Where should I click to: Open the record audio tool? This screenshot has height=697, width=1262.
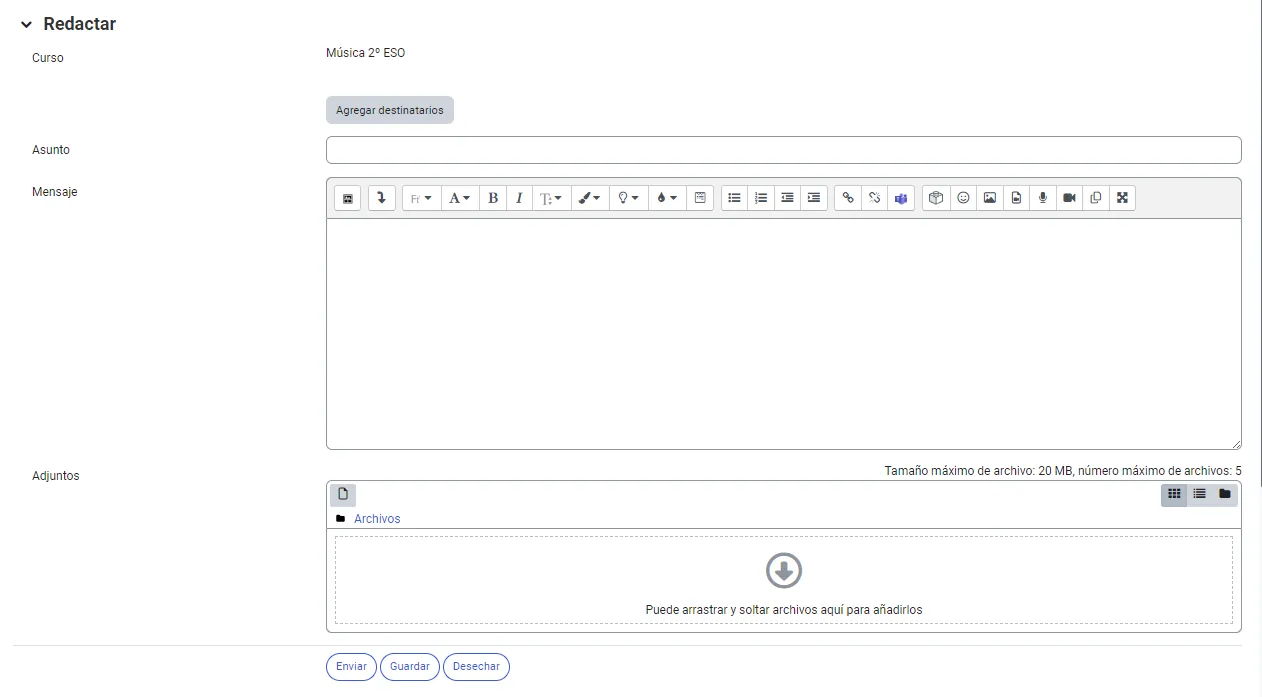tap(1042, 197)
